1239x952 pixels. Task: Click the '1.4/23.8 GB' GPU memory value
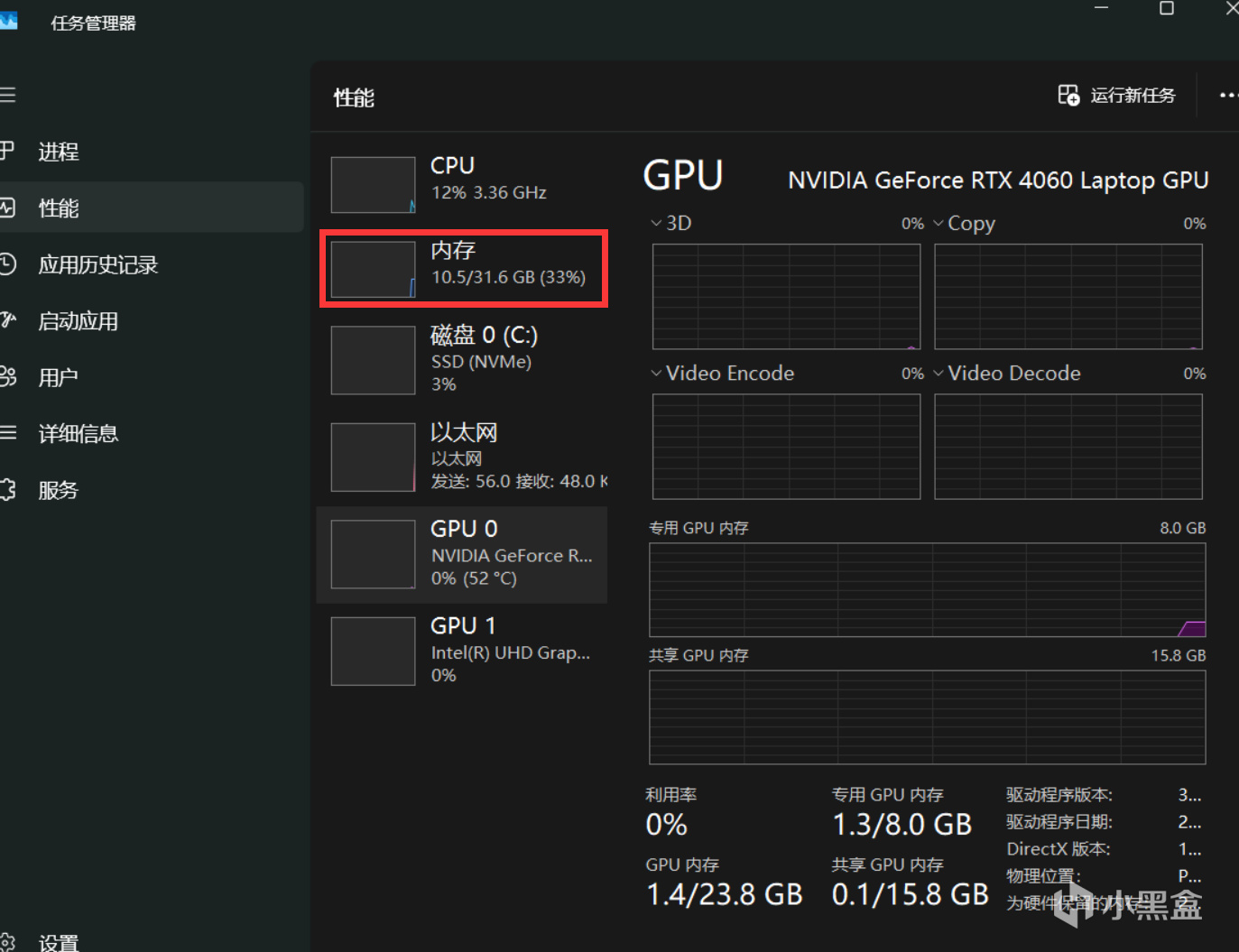click(725, 894)
